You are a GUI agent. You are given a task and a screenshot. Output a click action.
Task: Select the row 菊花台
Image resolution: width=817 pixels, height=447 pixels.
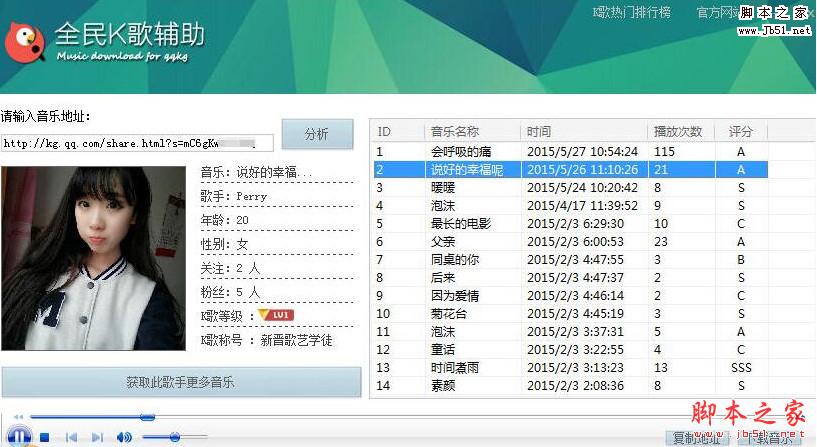coord(571,313)
